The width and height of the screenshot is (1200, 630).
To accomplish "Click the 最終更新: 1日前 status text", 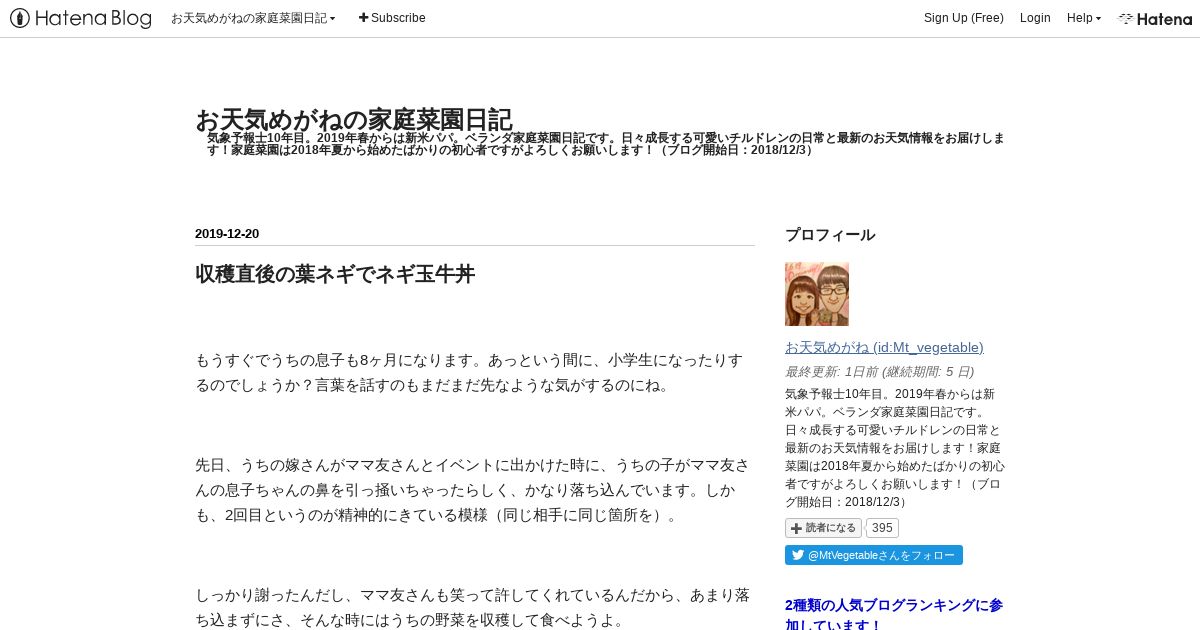I will (879, 371).
